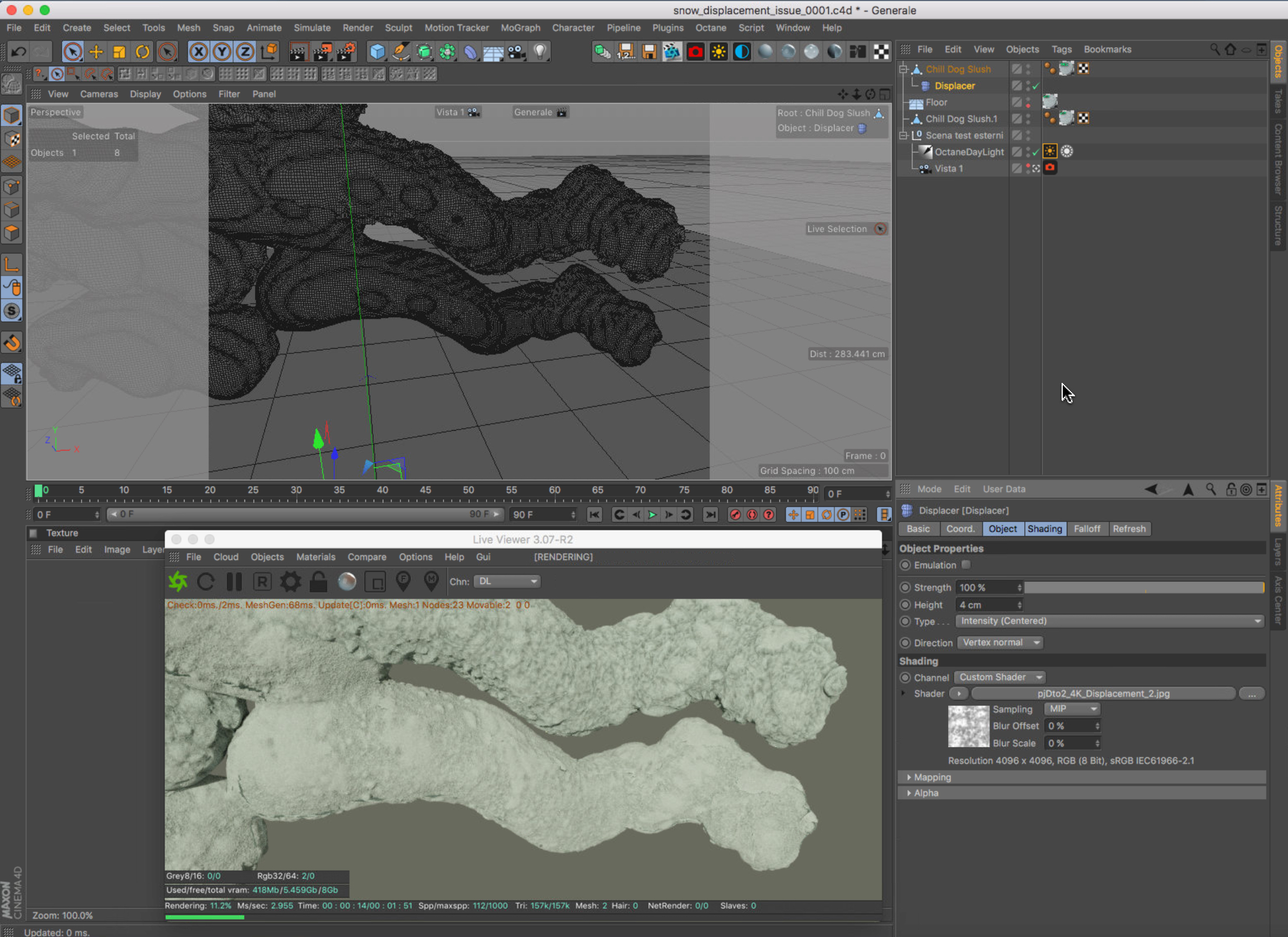Viewport: 1288px width, 937px height.
Task: Pause rendering in Live Viewer
Action: pyautogui.click(x=234, y=581)
